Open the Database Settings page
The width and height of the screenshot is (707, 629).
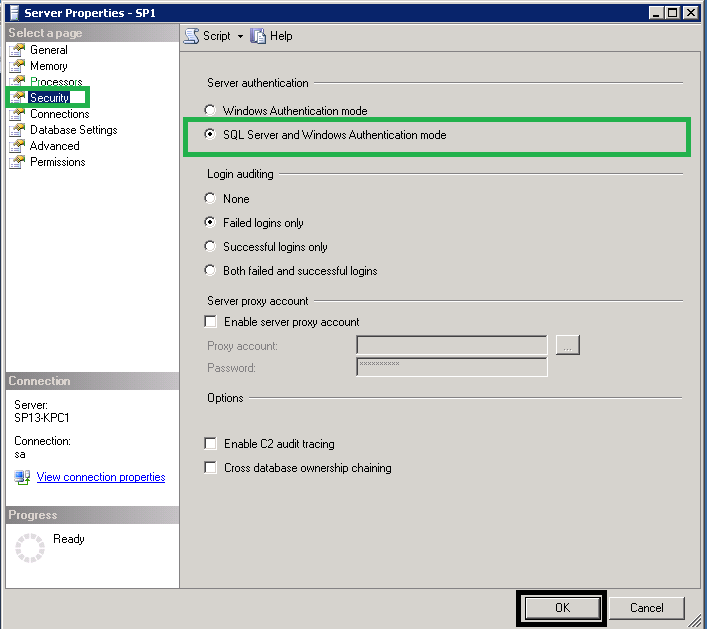(73, 130)
